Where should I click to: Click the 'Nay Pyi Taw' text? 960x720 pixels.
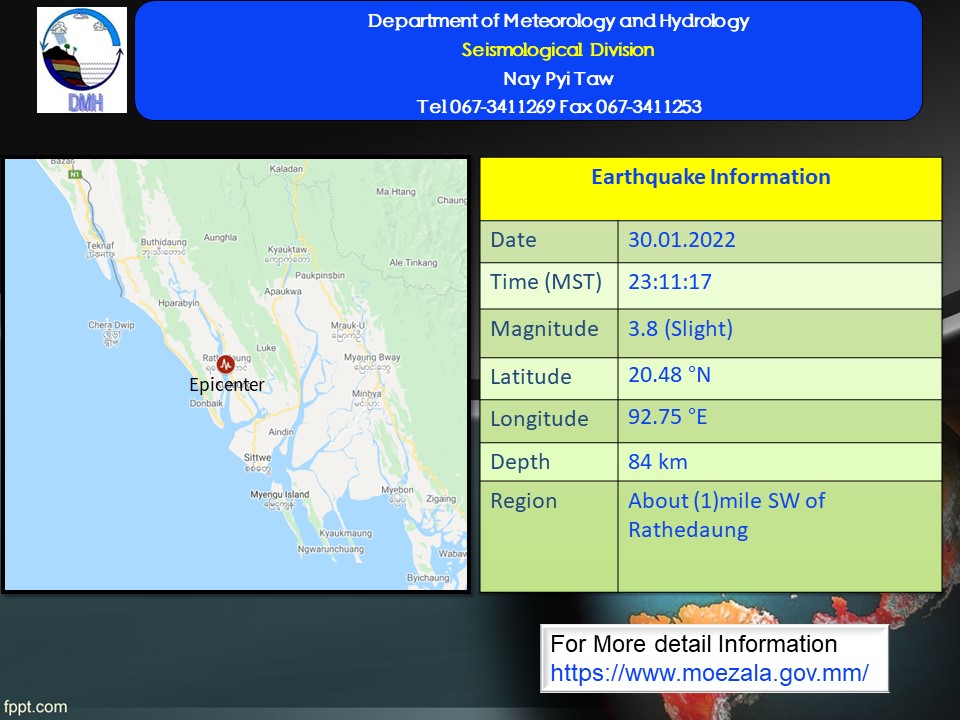(558, 78)
